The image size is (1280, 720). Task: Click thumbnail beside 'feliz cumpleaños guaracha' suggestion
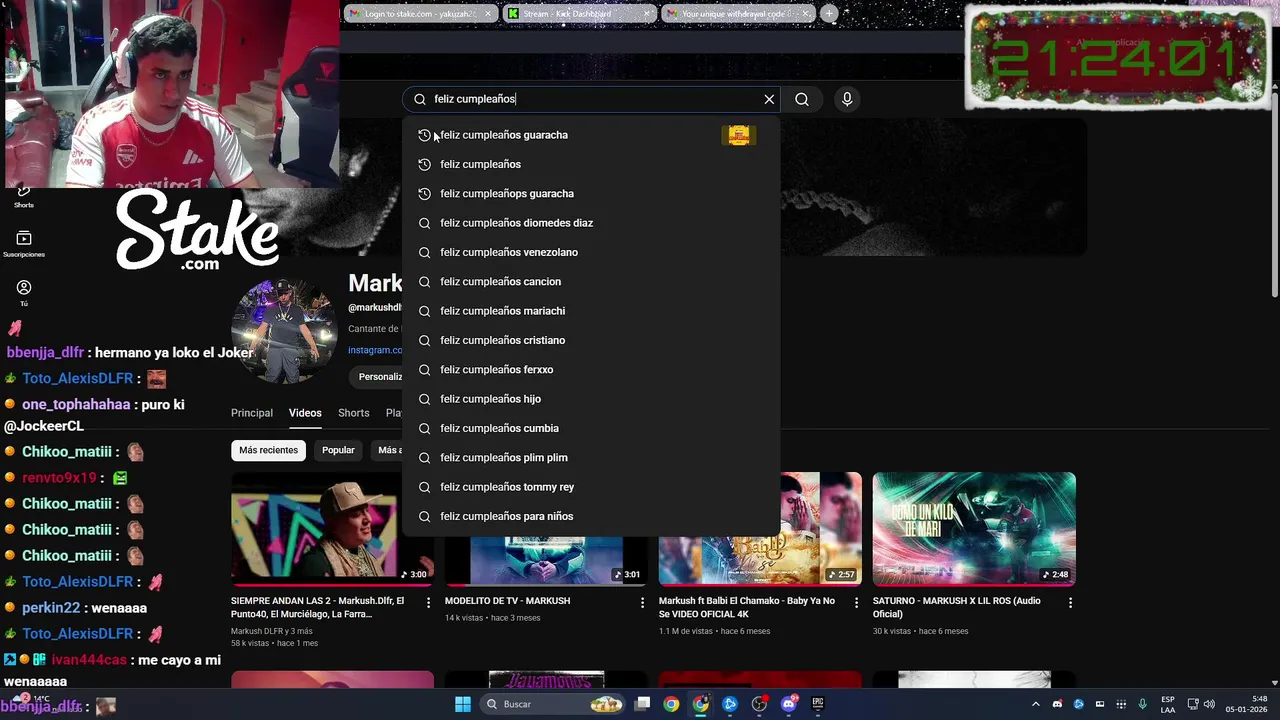739,135
